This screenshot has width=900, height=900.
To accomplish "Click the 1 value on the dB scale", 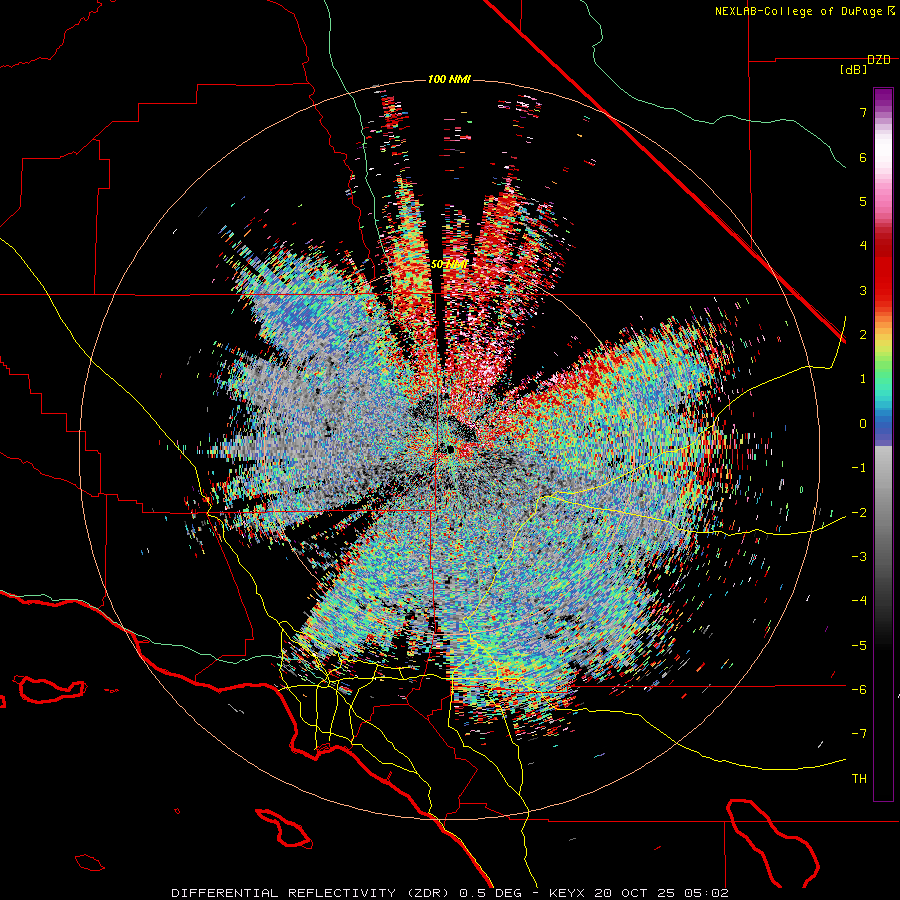I will pos(863,379).
